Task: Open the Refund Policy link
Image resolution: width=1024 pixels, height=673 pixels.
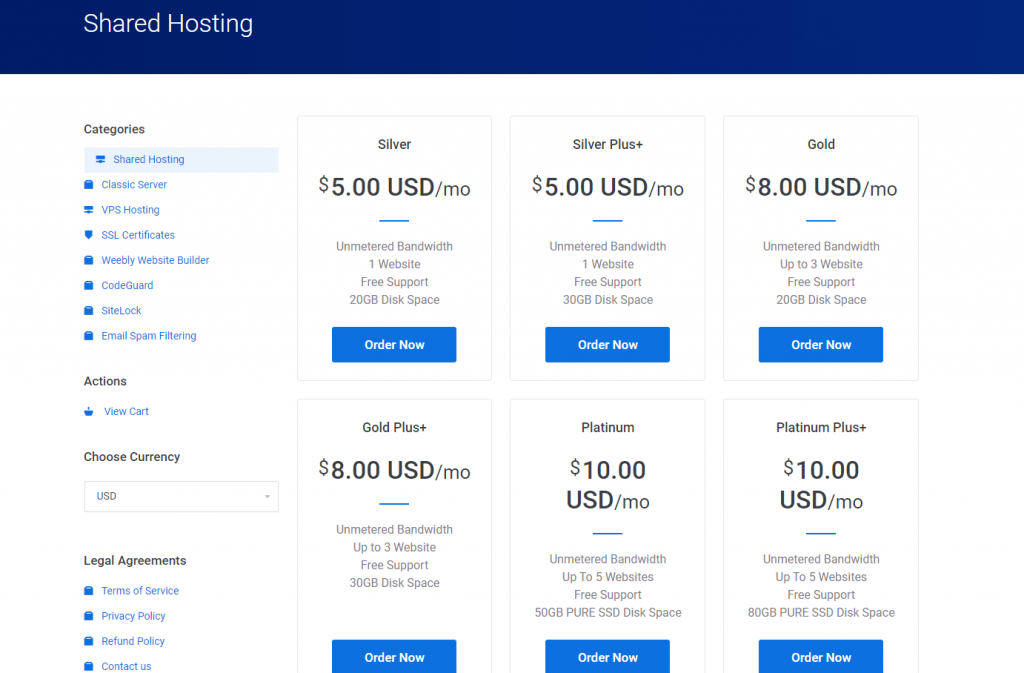Action: [133, 642]
